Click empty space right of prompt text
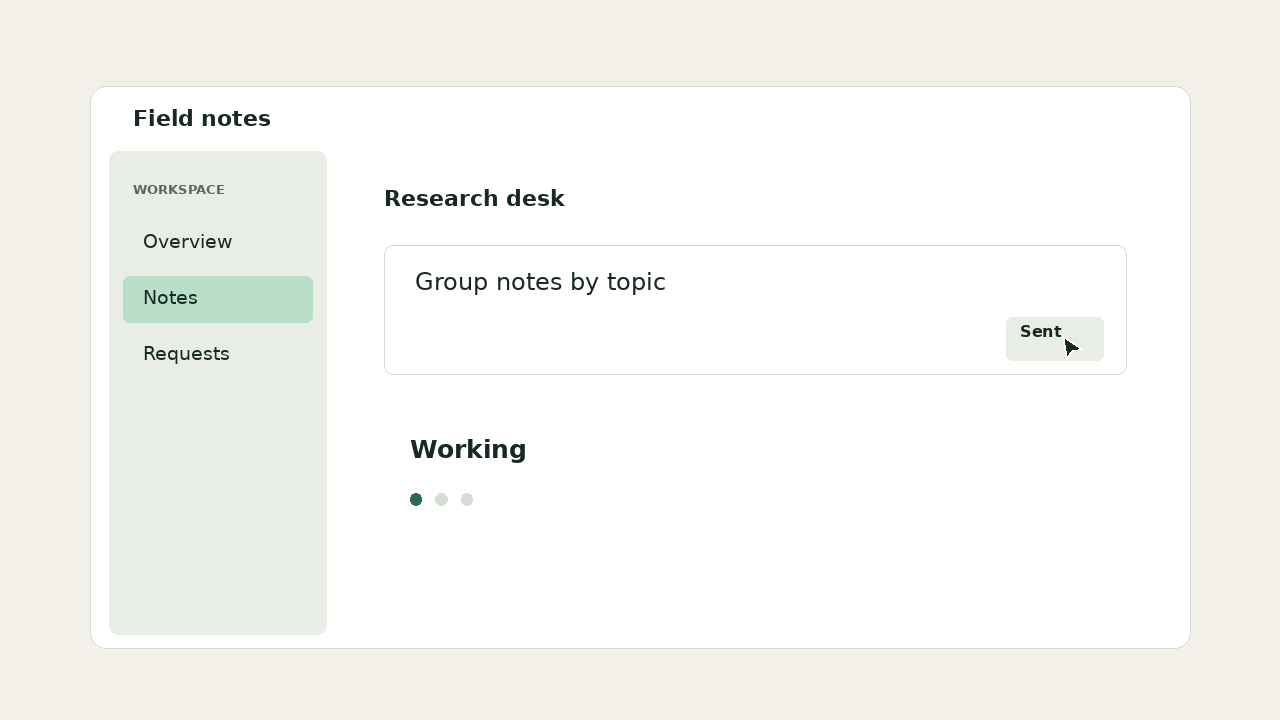The width and height of the screenshot is (1280, 720). [890, 283]
